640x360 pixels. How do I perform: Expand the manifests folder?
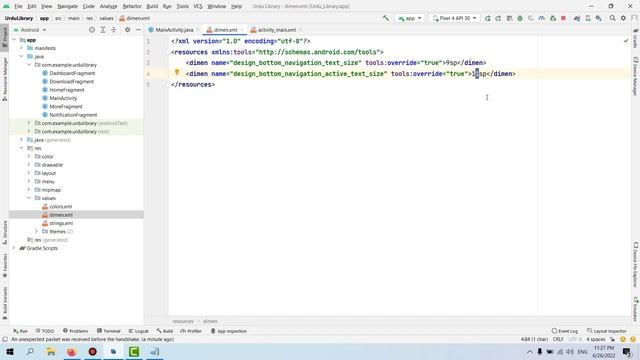22,48
